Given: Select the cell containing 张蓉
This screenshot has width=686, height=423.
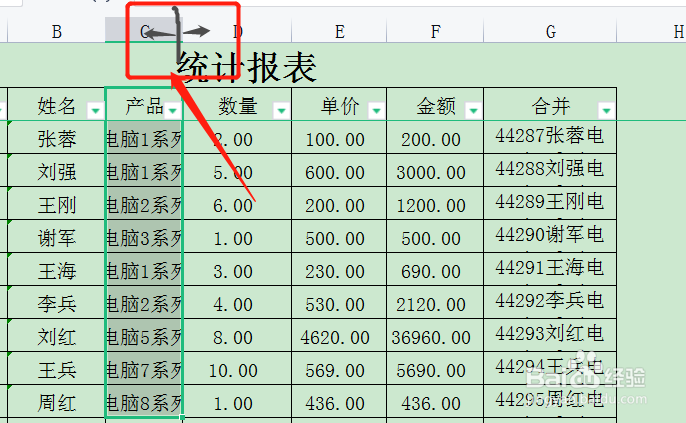Looking at the screenshot, I should pyautogui.click(x=56, y=137).
